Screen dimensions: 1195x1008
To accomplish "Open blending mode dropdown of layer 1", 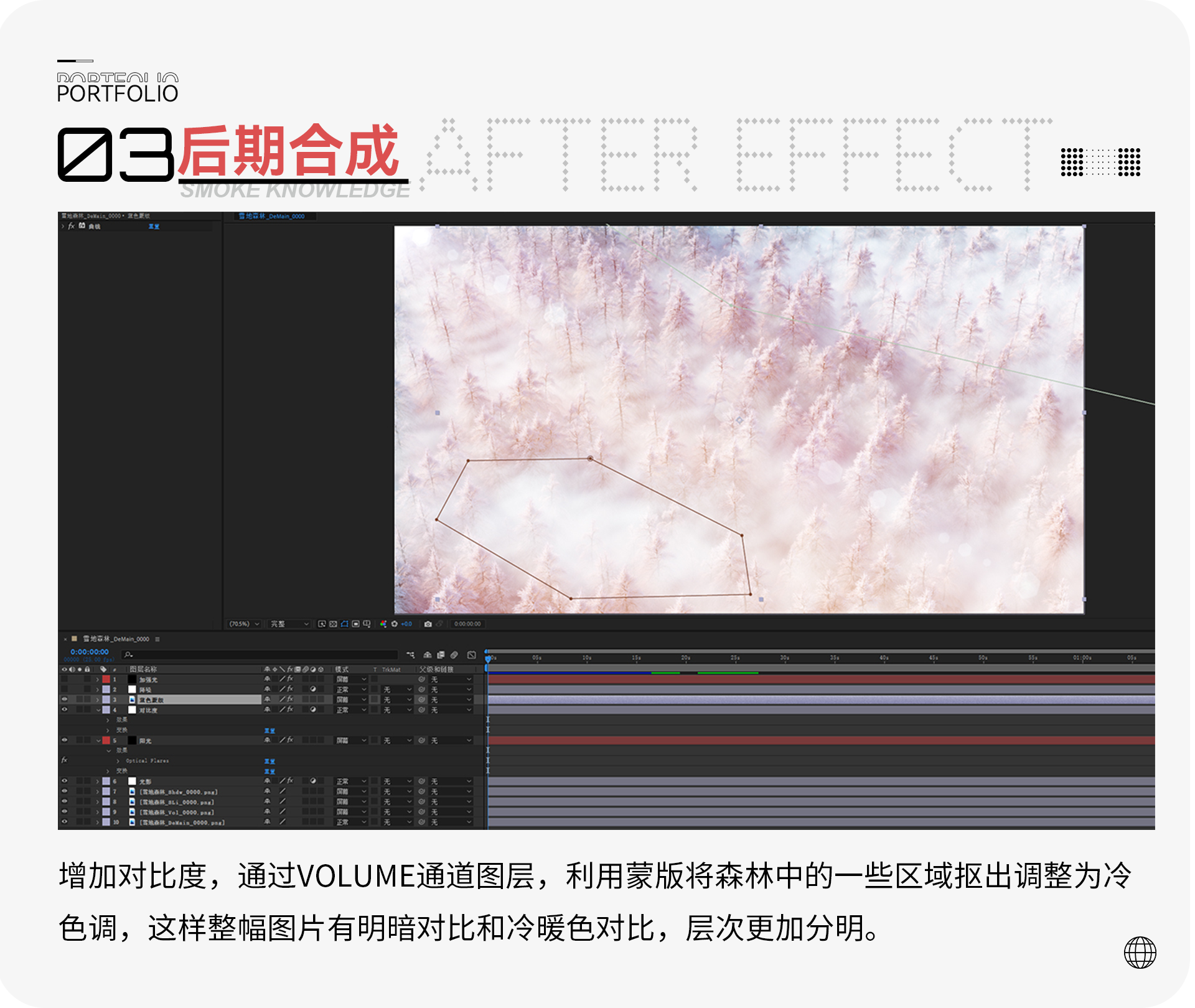I will coord(352,679).
